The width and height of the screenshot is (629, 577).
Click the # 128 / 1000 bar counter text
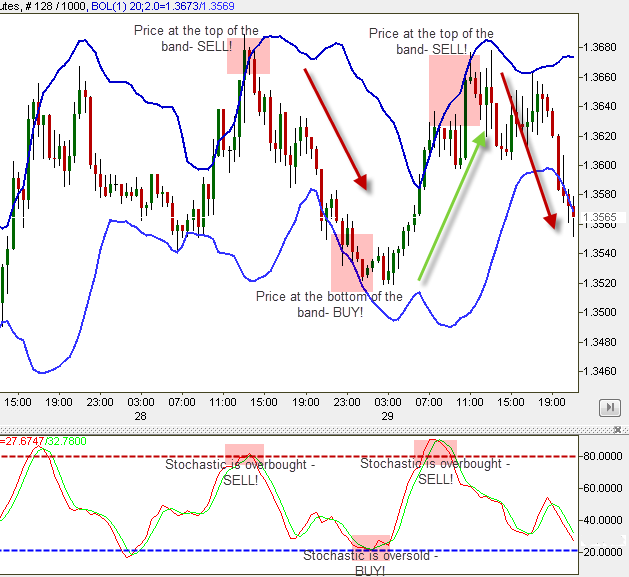pyautogui.click(x=55, y=6)
